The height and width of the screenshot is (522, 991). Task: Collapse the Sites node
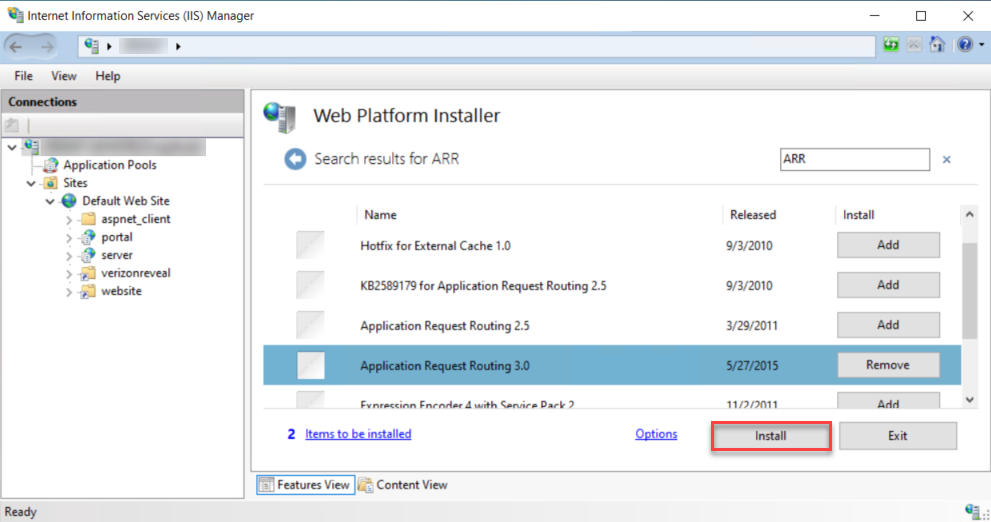coord(31,183)
